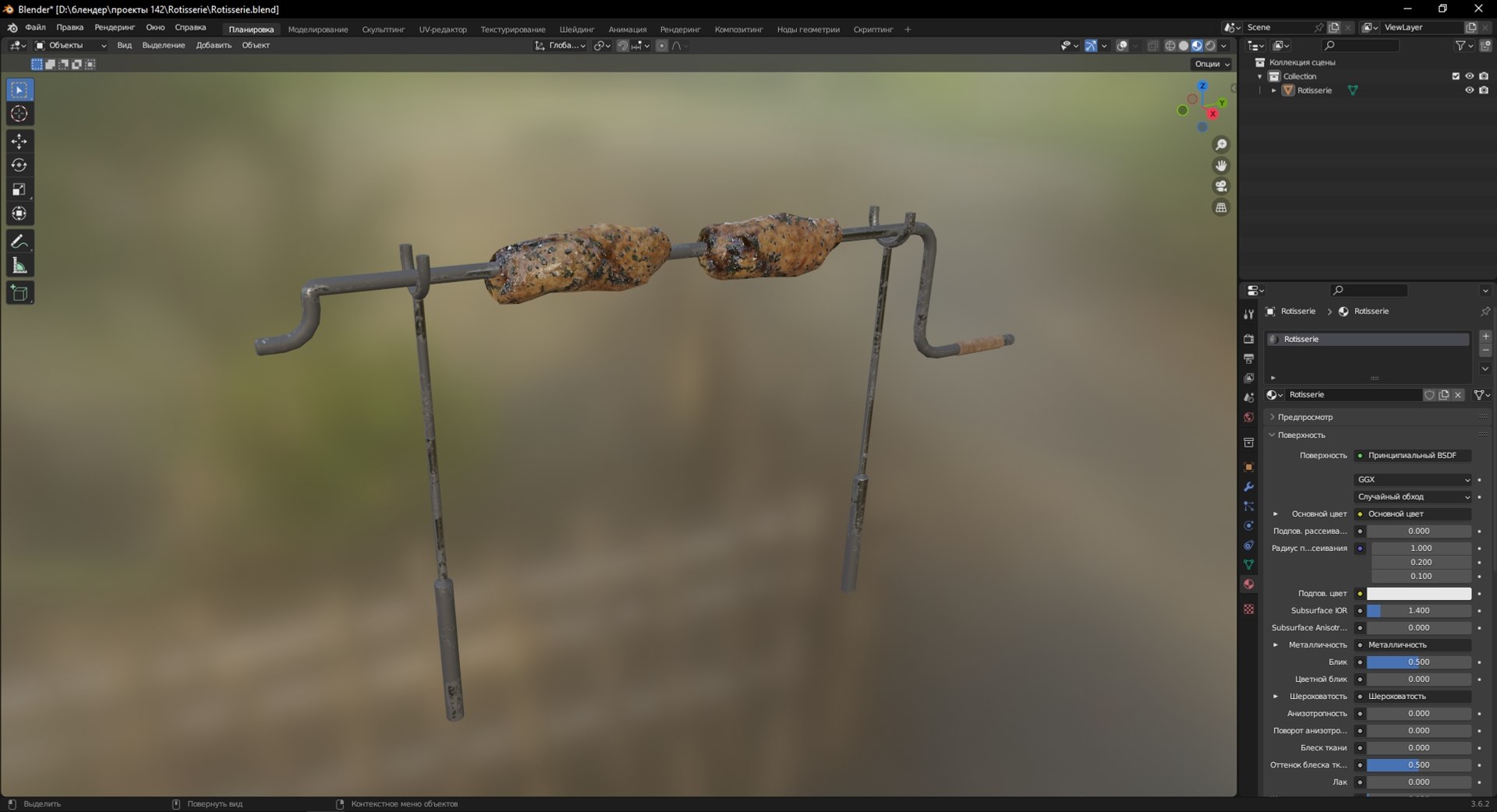Expand Предпросмотр panel
Viewport: 1497px width, 812px height.
pyautogui.click(x=1305, y=417)
